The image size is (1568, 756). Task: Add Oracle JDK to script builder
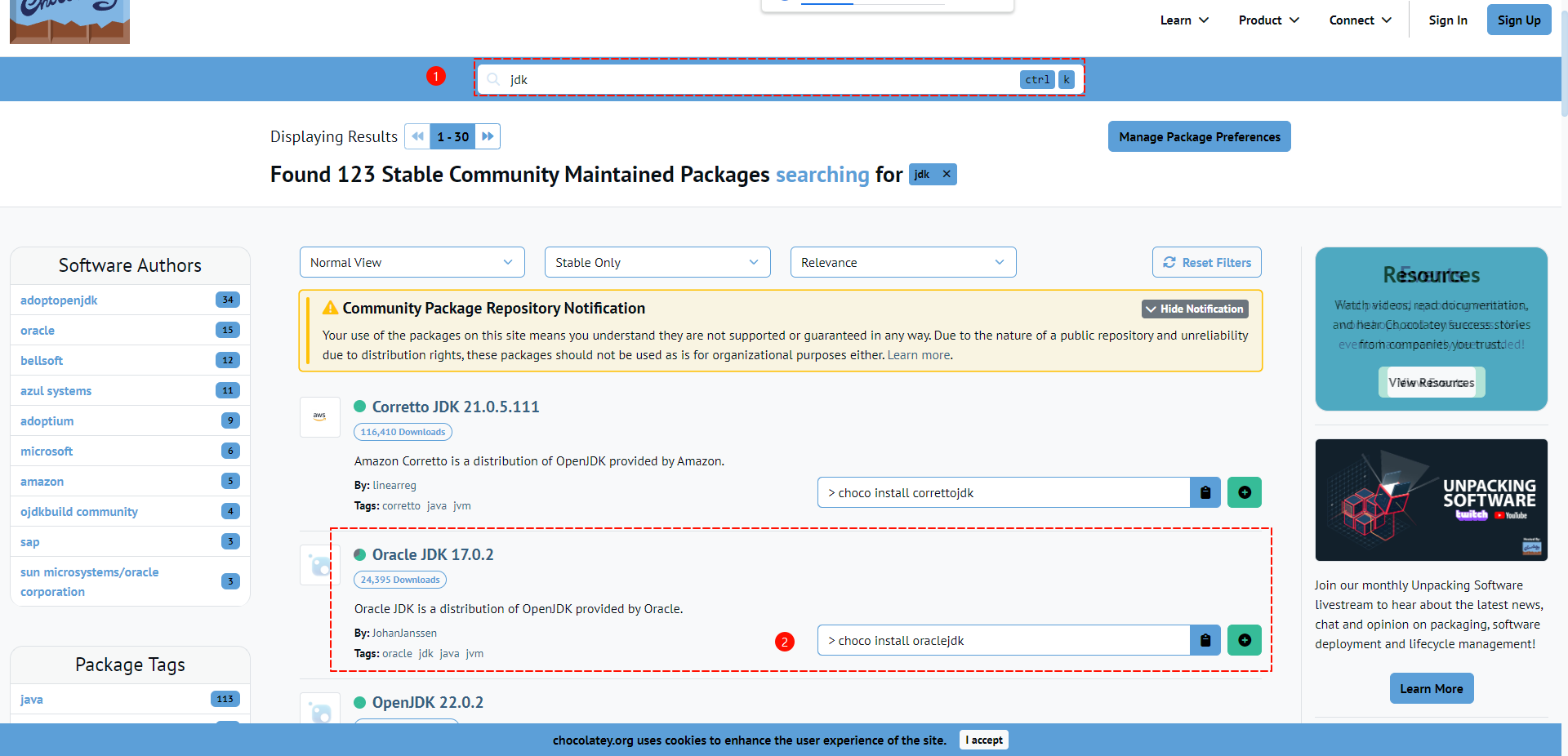[x=1244, y=640]
